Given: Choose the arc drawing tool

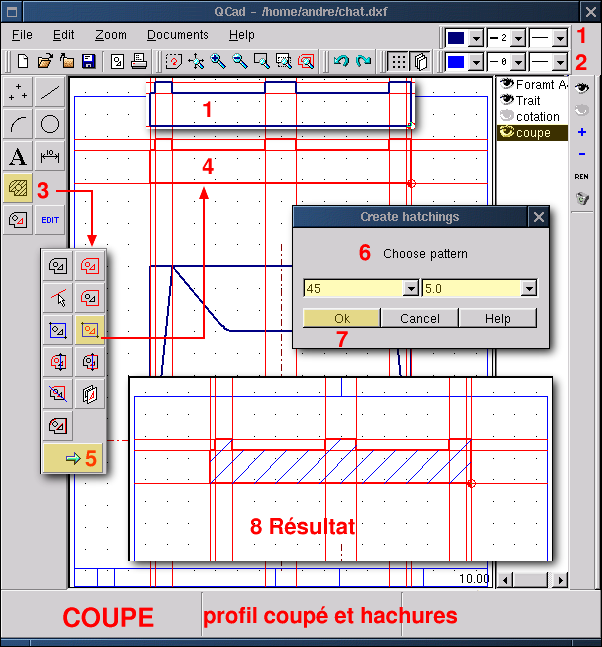Looking at the screenshot, I should point(18,125).
